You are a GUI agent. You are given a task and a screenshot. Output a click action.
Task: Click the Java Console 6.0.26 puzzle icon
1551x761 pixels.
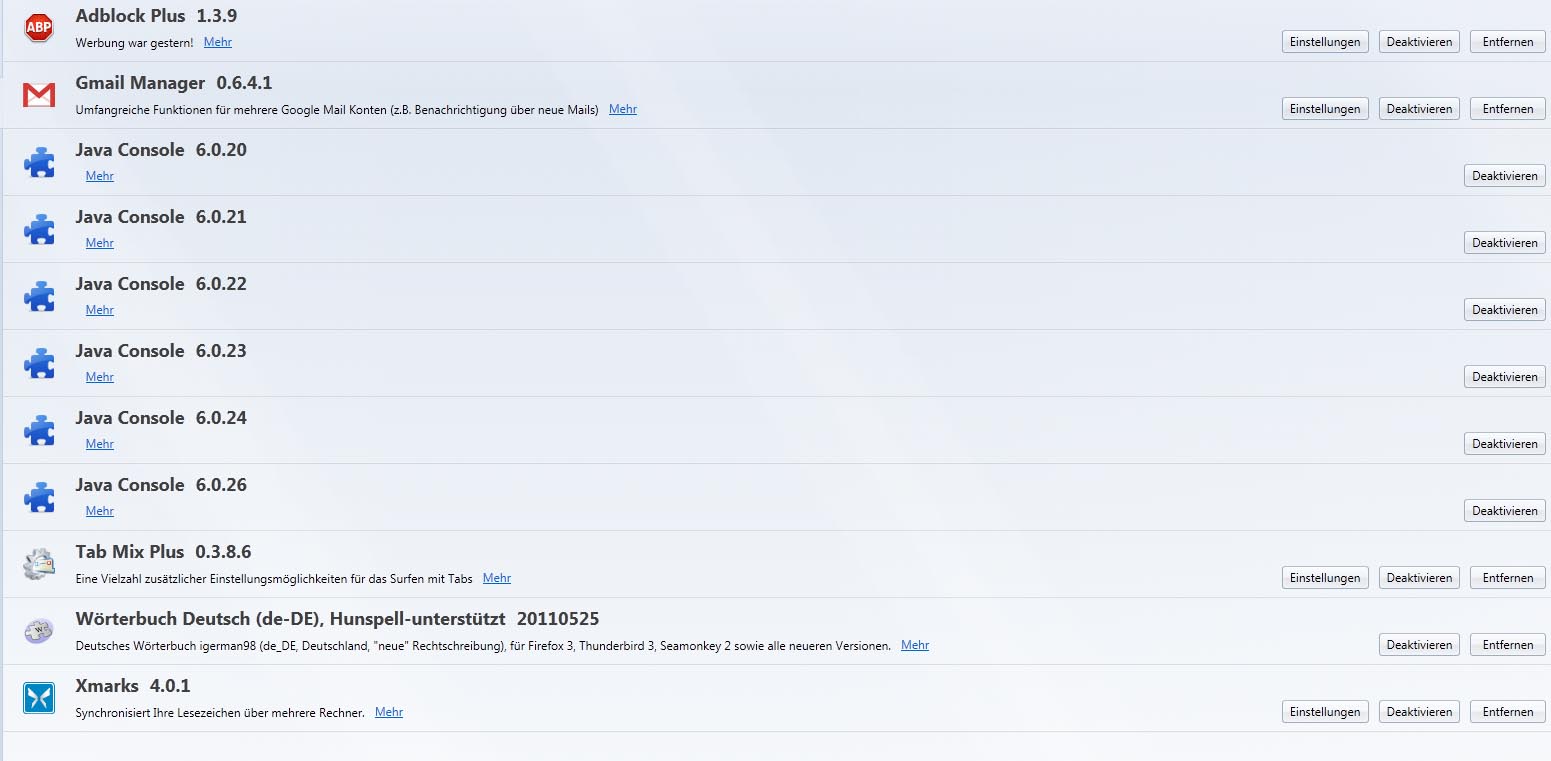click(39, 497)
